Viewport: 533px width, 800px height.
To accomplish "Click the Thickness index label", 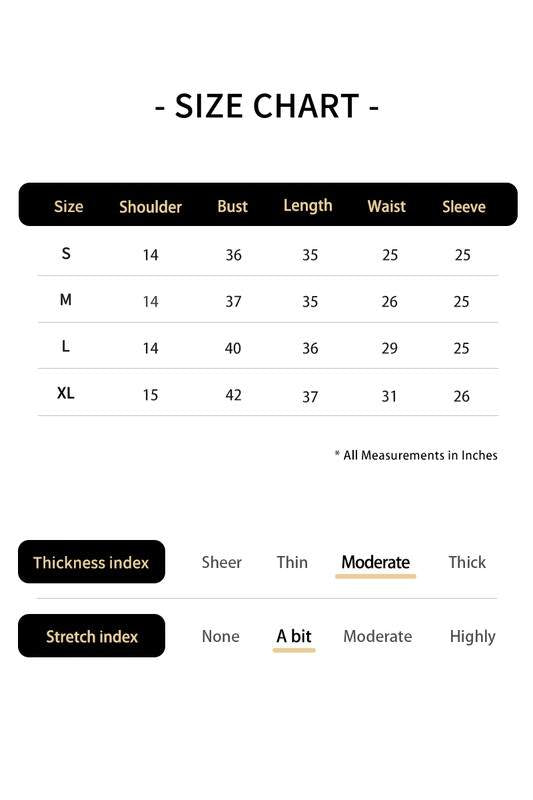I will [91, 562].
